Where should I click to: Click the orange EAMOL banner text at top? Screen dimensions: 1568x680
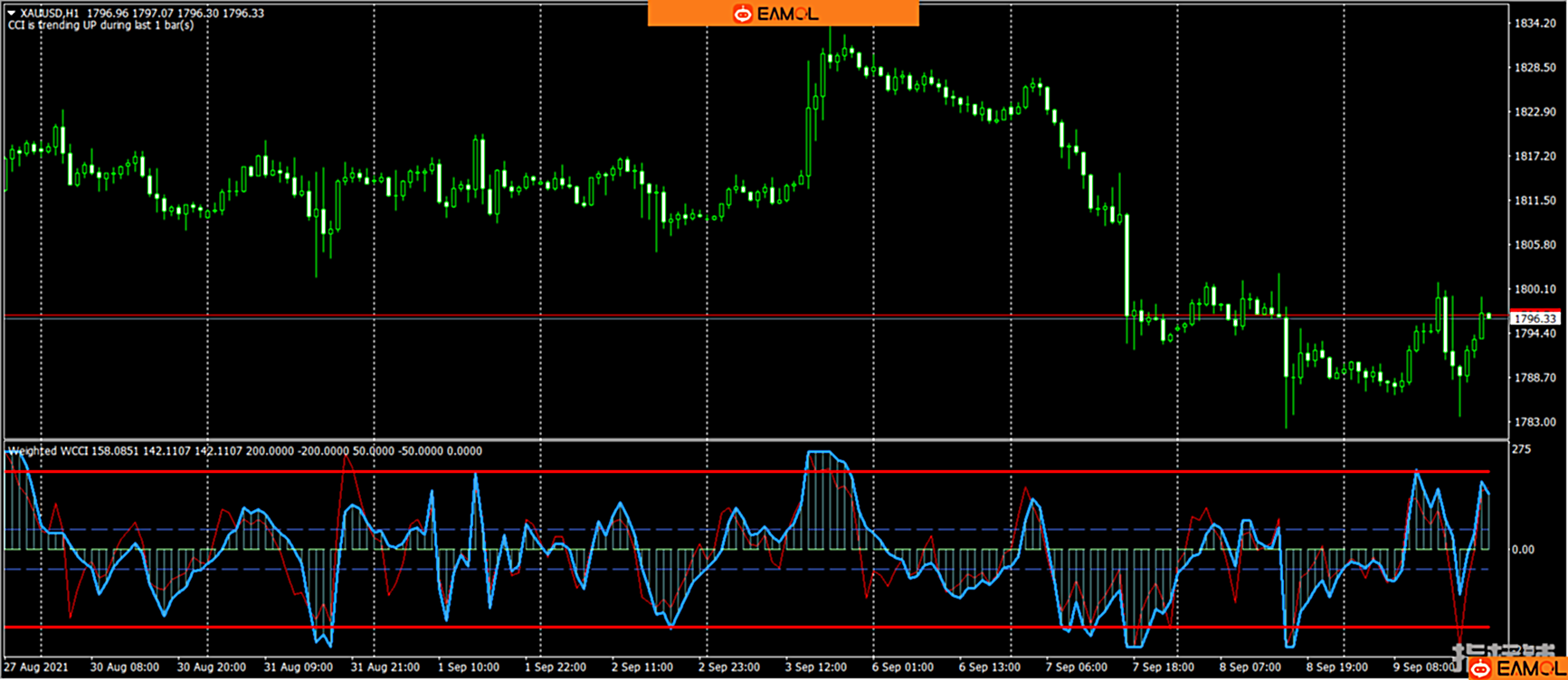point(787,14)
